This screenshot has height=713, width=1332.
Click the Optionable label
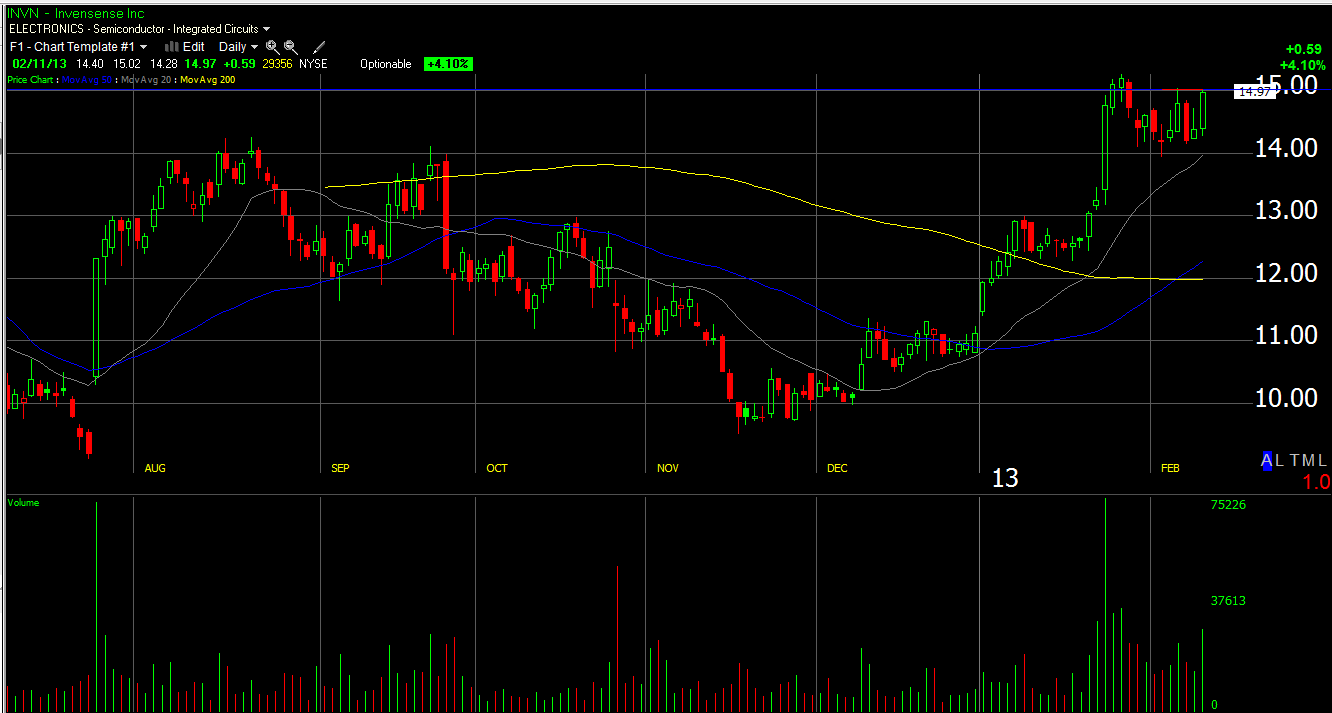[386, 64]
